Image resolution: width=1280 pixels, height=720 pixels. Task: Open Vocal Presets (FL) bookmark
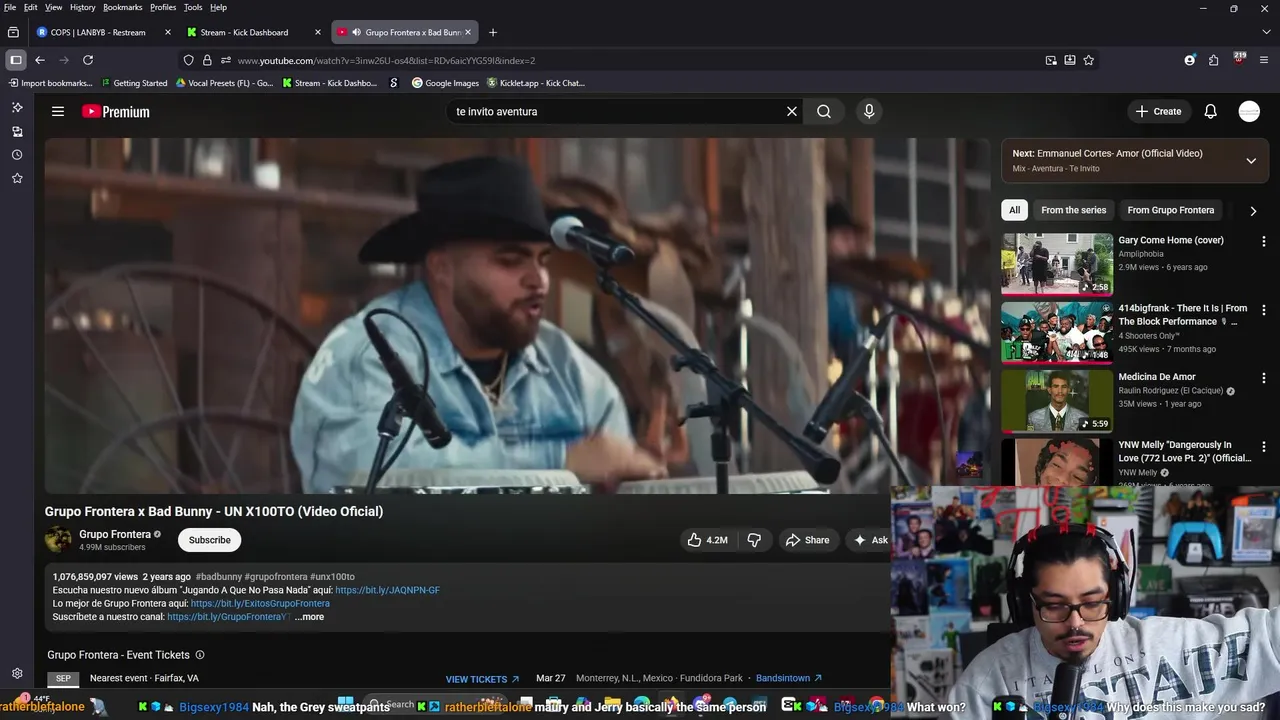[224, 83]
